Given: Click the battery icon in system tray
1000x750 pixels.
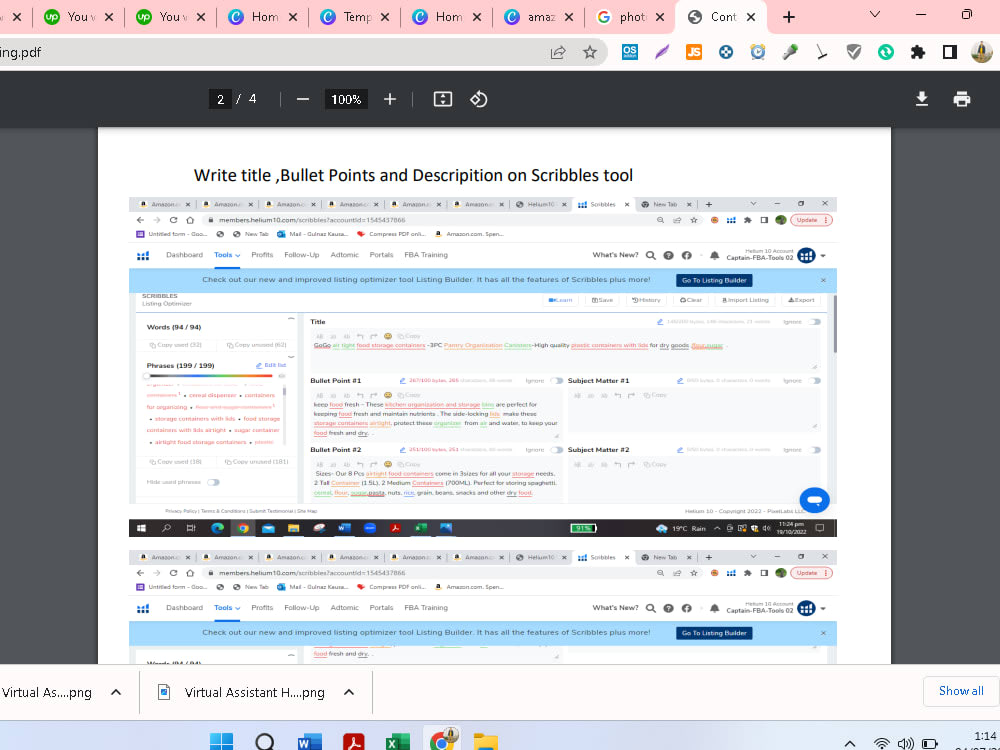Looking at the screenshot, I should 929,744.
